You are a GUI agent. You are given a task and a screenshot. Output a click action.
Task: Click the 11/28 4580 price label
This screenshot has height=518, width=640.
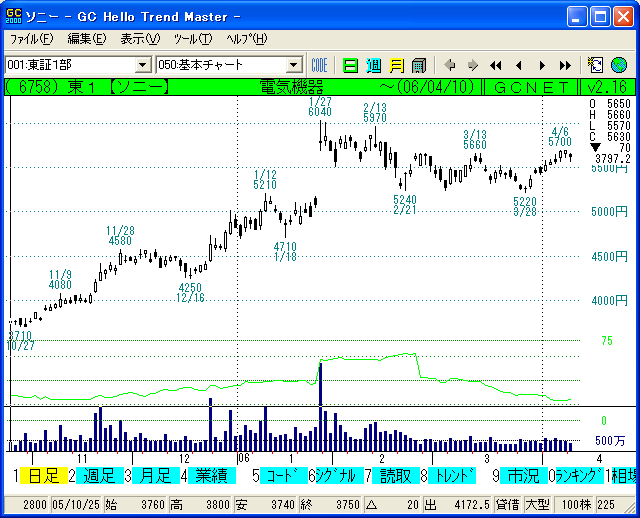click(120, 236)
